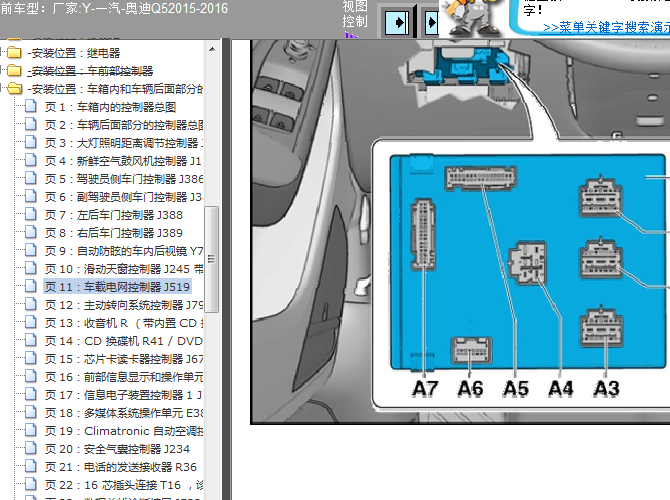Click page icon for 页 13 收音机 R
The image size is (670, 500).
(31, 322)
